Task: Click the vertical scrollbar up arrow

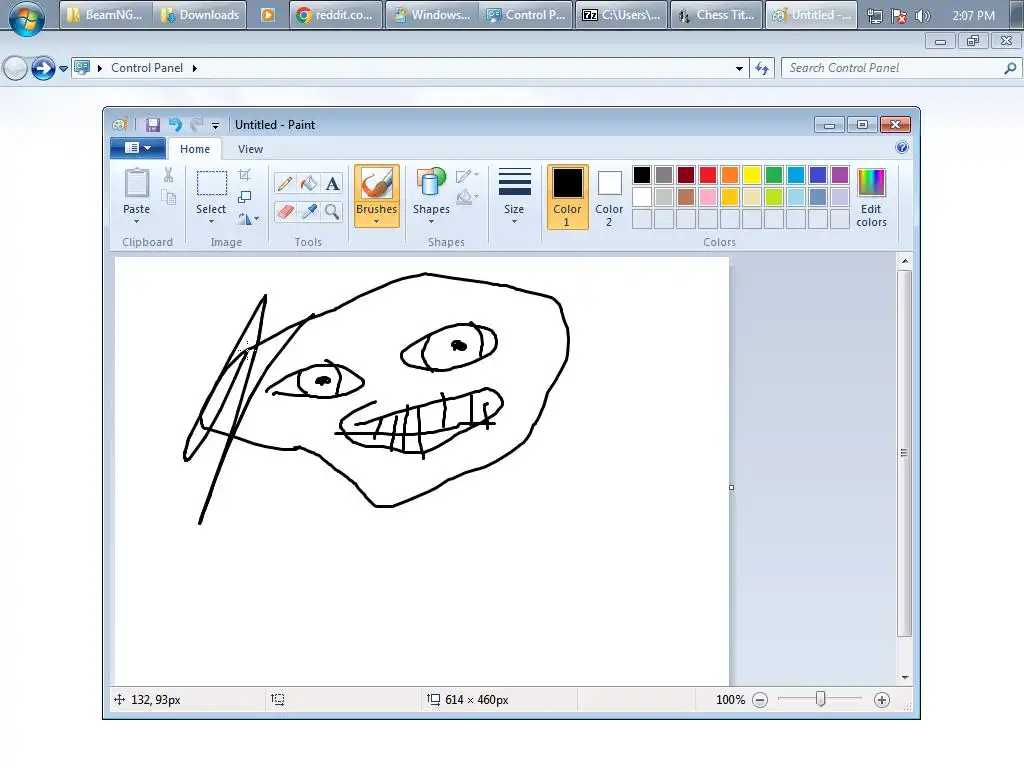Action: point(904,261)
